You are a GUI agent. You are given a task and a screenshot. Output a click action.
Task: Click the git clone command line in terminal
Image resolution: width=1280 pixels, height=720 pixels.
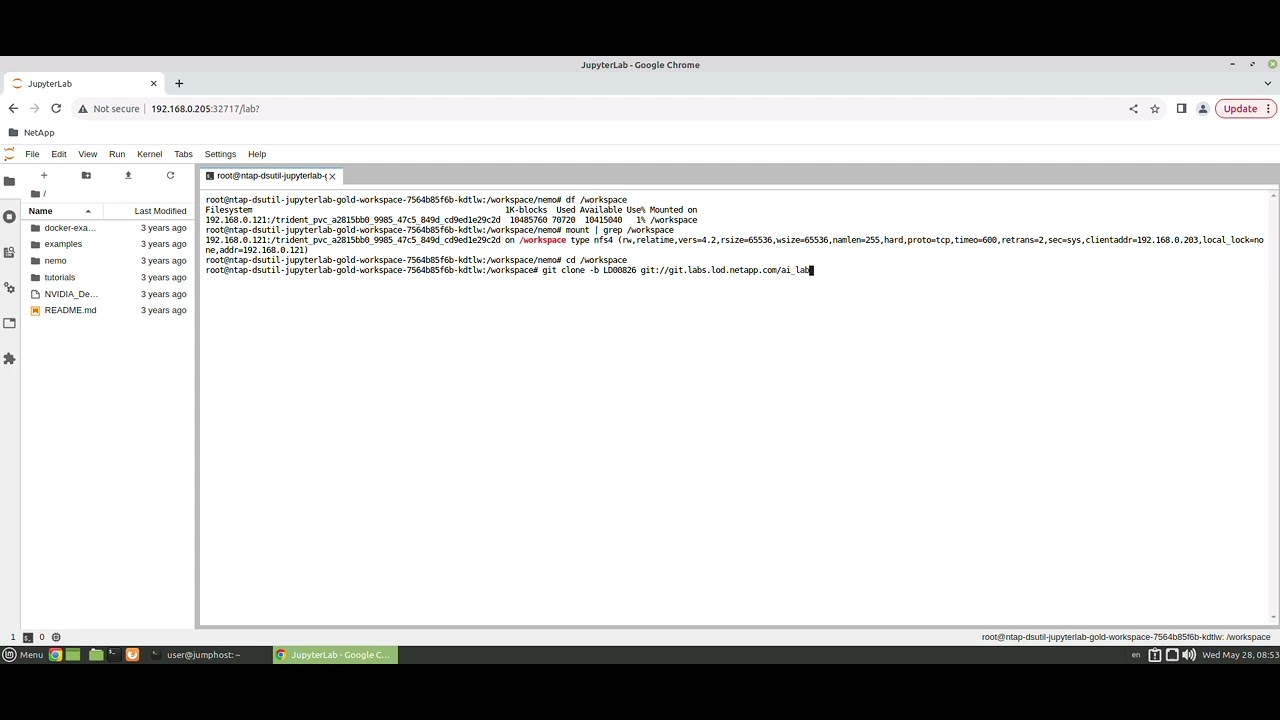coord(510,270)
